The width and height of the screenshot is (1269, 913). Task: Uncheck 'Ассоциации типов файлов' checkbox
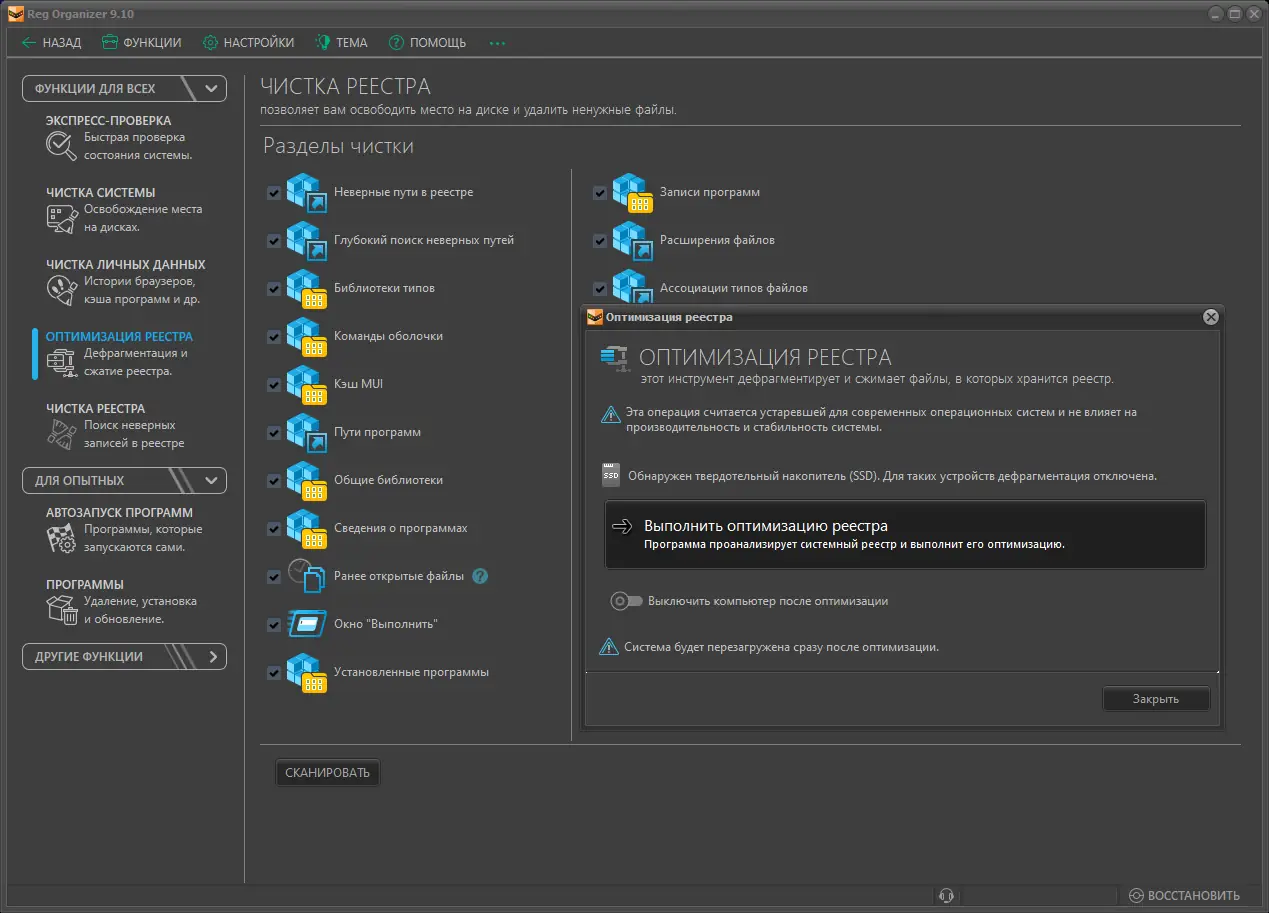[x=600, y=289]
